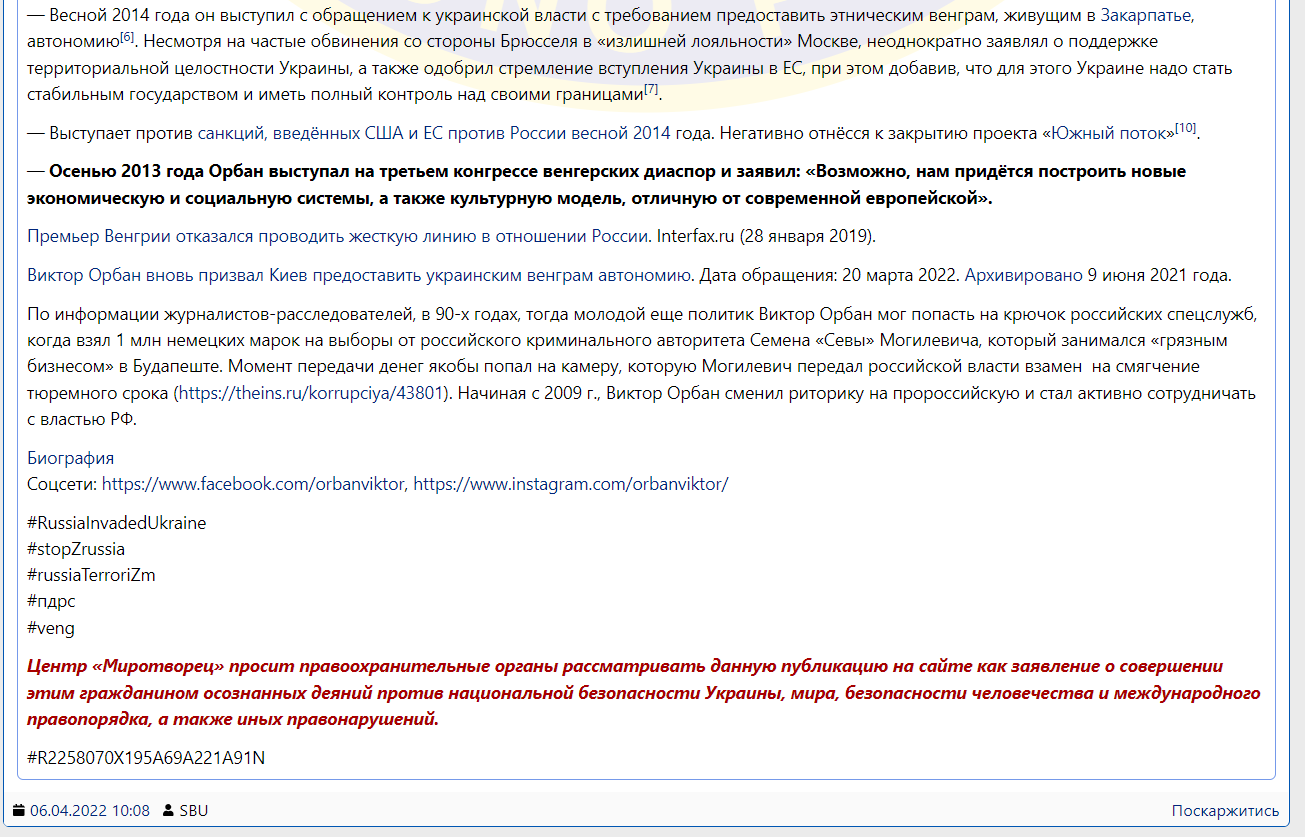Open link Премьер Венгрии отказался проводить жесткую линию

tap(339, 237)
